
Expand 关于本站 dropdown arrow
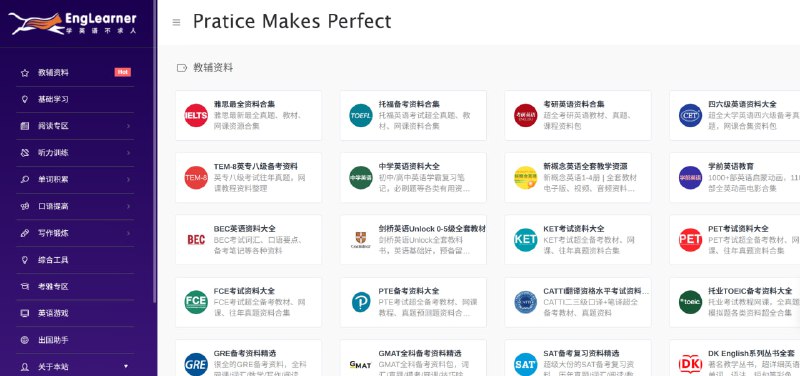[x=126, y=366]
